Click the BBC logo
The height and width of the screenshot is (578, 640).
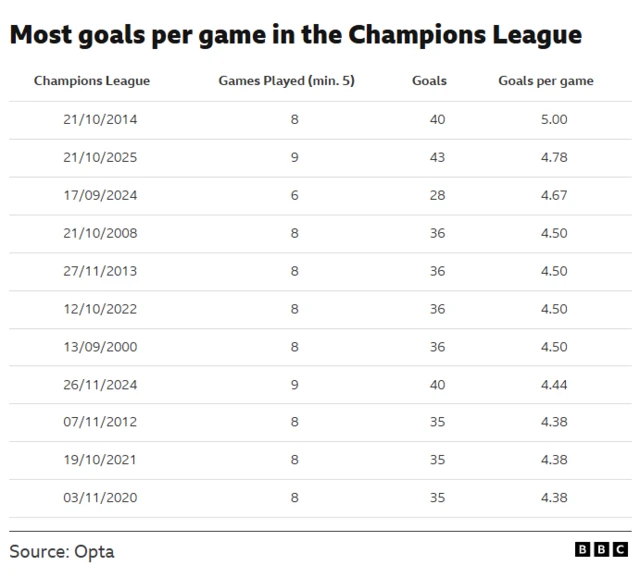(x=602, y=550)
